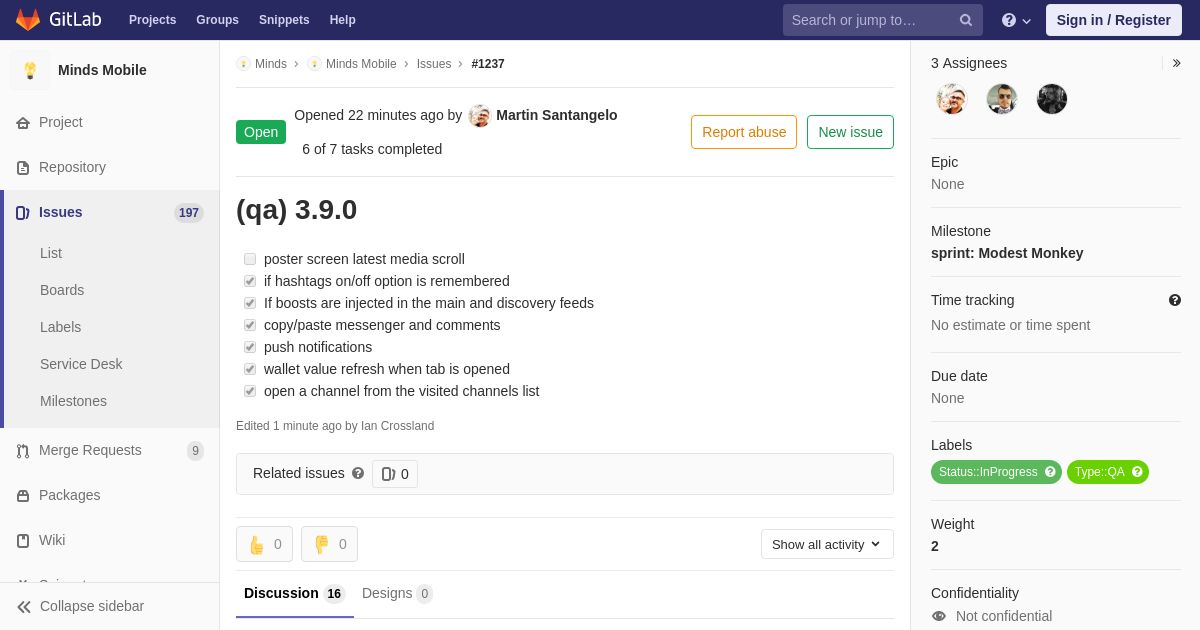Viewport: 1200px width, 630px height.
Task: Click the search magnifier icon
Action: point(965,20)
